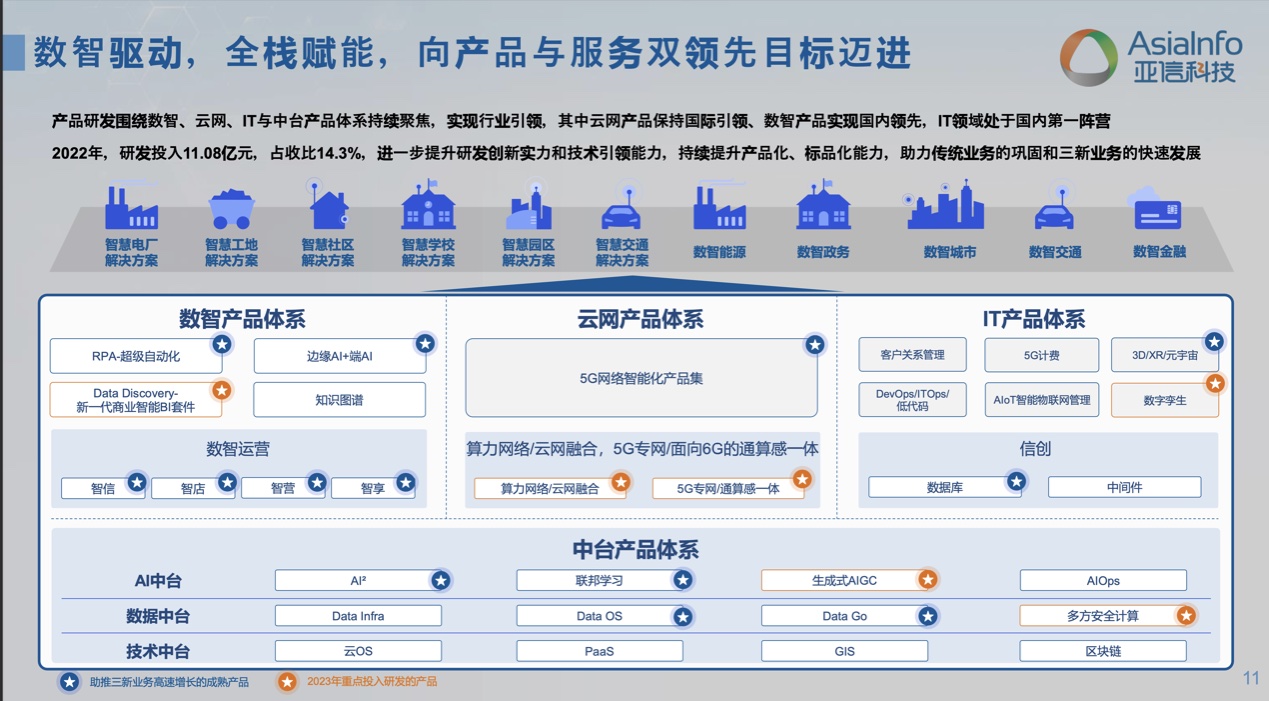Open the 联邦学习 item
Image resolution: width=1269 pixels, height=701 pixels.
598,580
